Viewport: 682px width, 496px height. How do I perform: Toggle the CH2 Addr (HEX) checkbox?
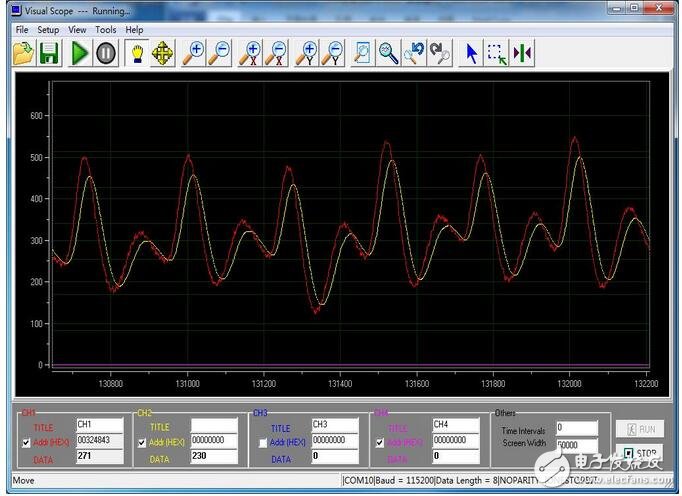141,442
